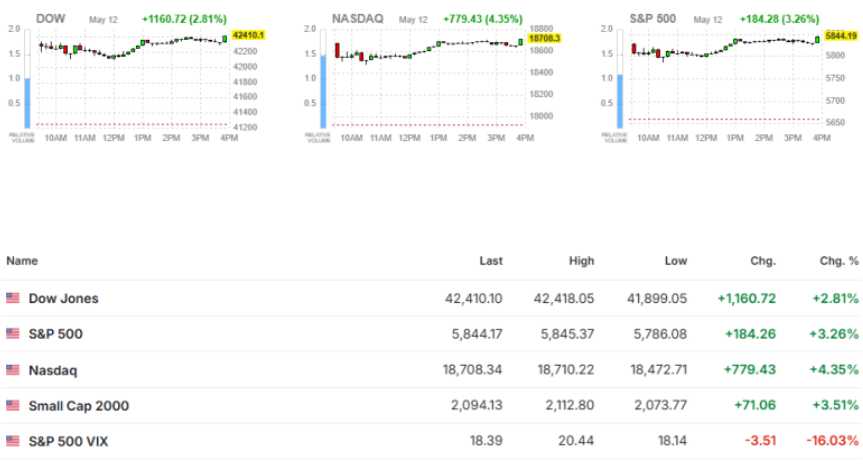The image size is (863, 465).
Task: Click S&P 500 high value 5,845.37
Action: [x=567, y=334]
